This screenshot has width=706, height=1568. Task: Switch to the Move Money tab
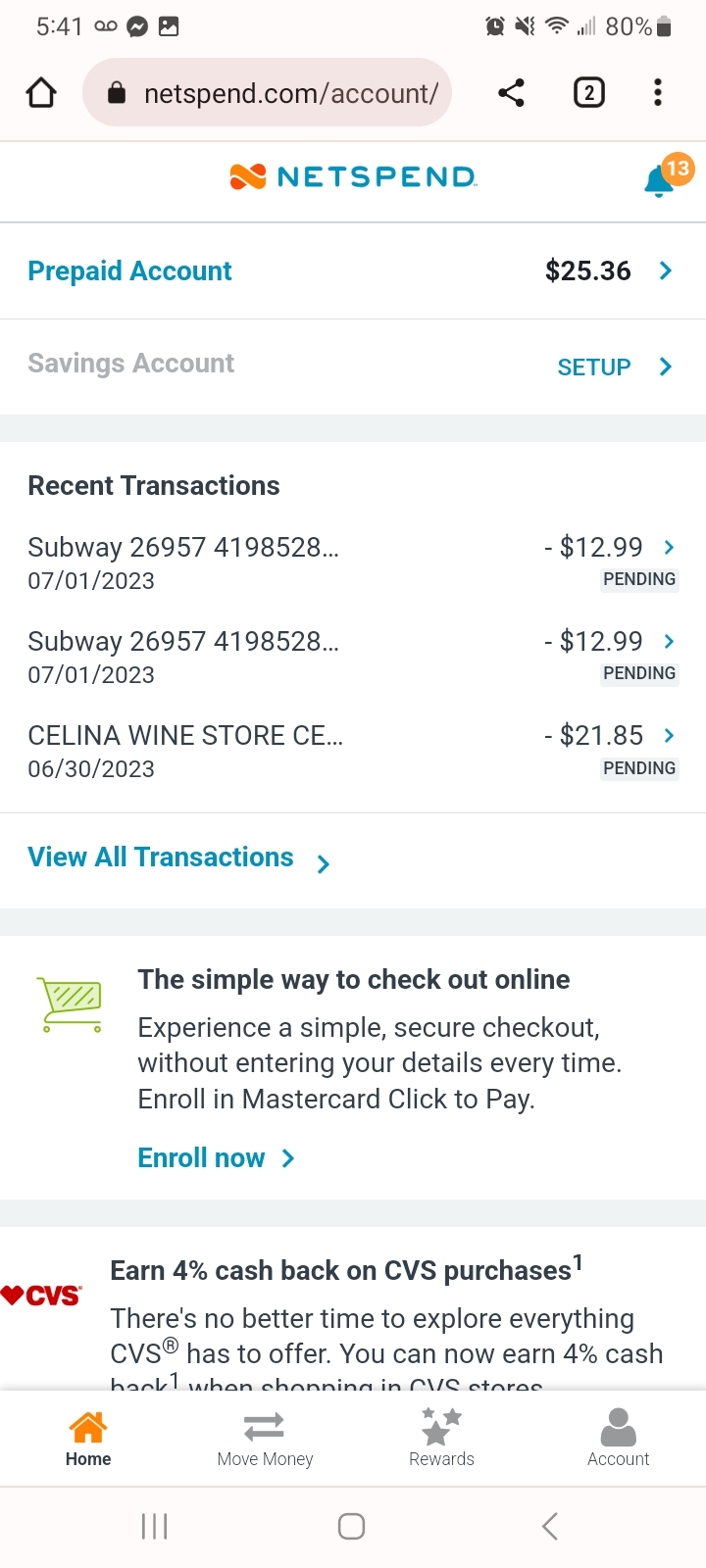pos(265,1438)
